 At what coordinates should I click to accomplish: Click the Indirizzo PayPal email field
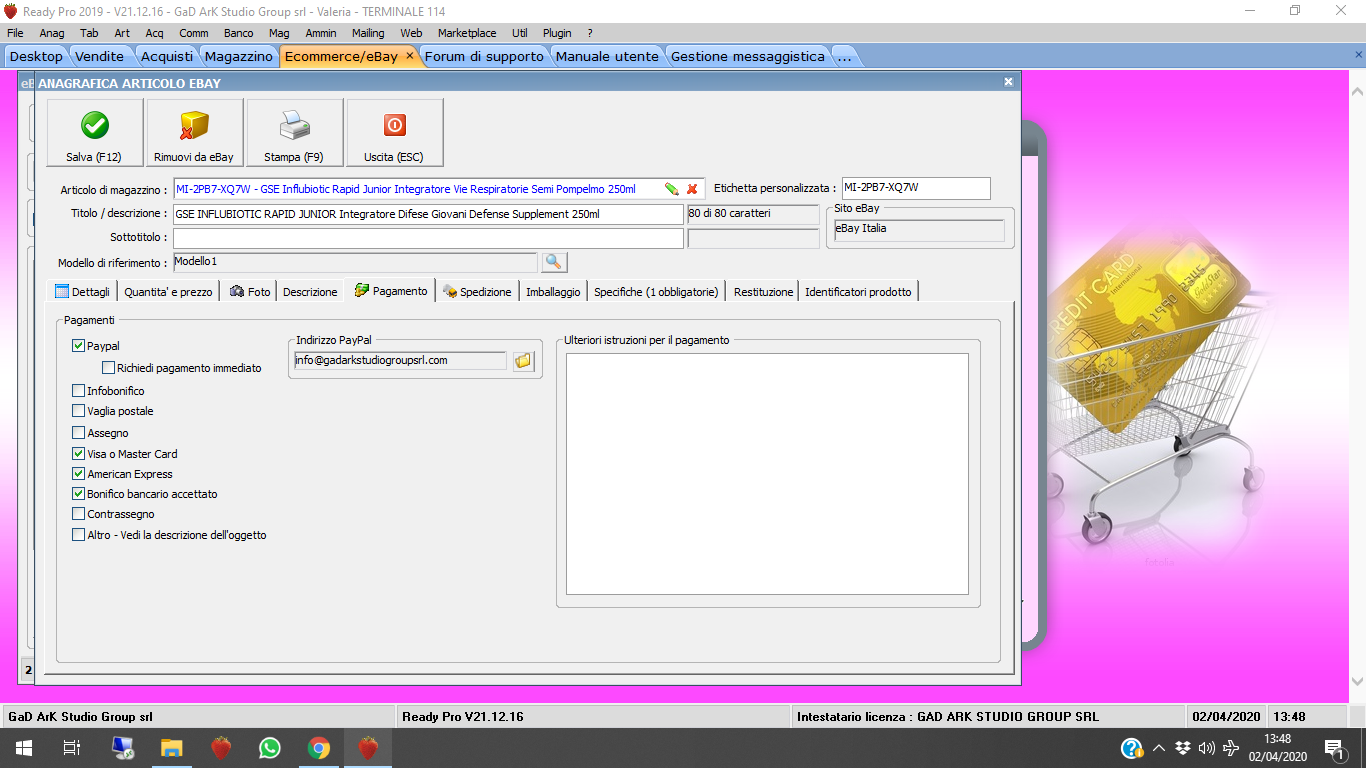(x=400, y=361)
